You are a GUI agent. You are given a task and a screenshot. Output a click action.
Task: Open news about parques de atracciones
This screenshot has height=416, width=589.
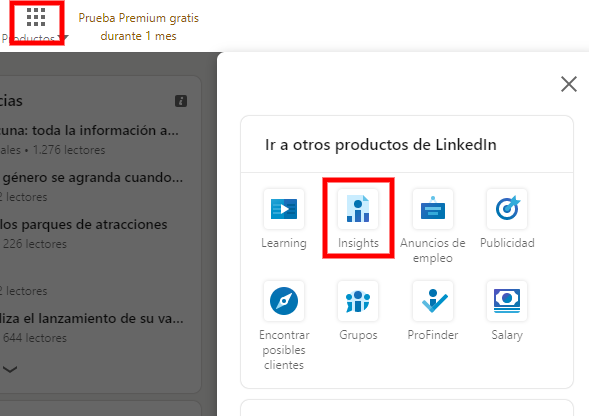click(x=83, y=224)
